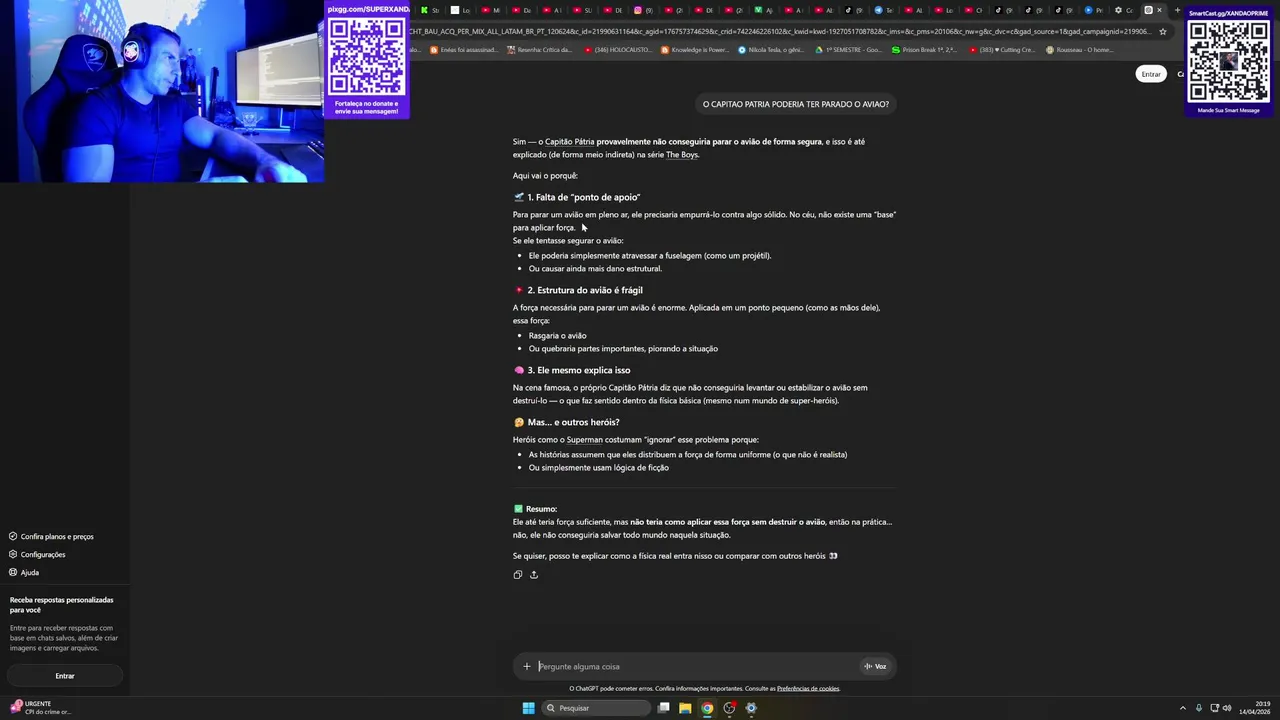
Task: Click the user question 'O CAPITAO PATRIA' bubble
Action: (x=795, y=104)
